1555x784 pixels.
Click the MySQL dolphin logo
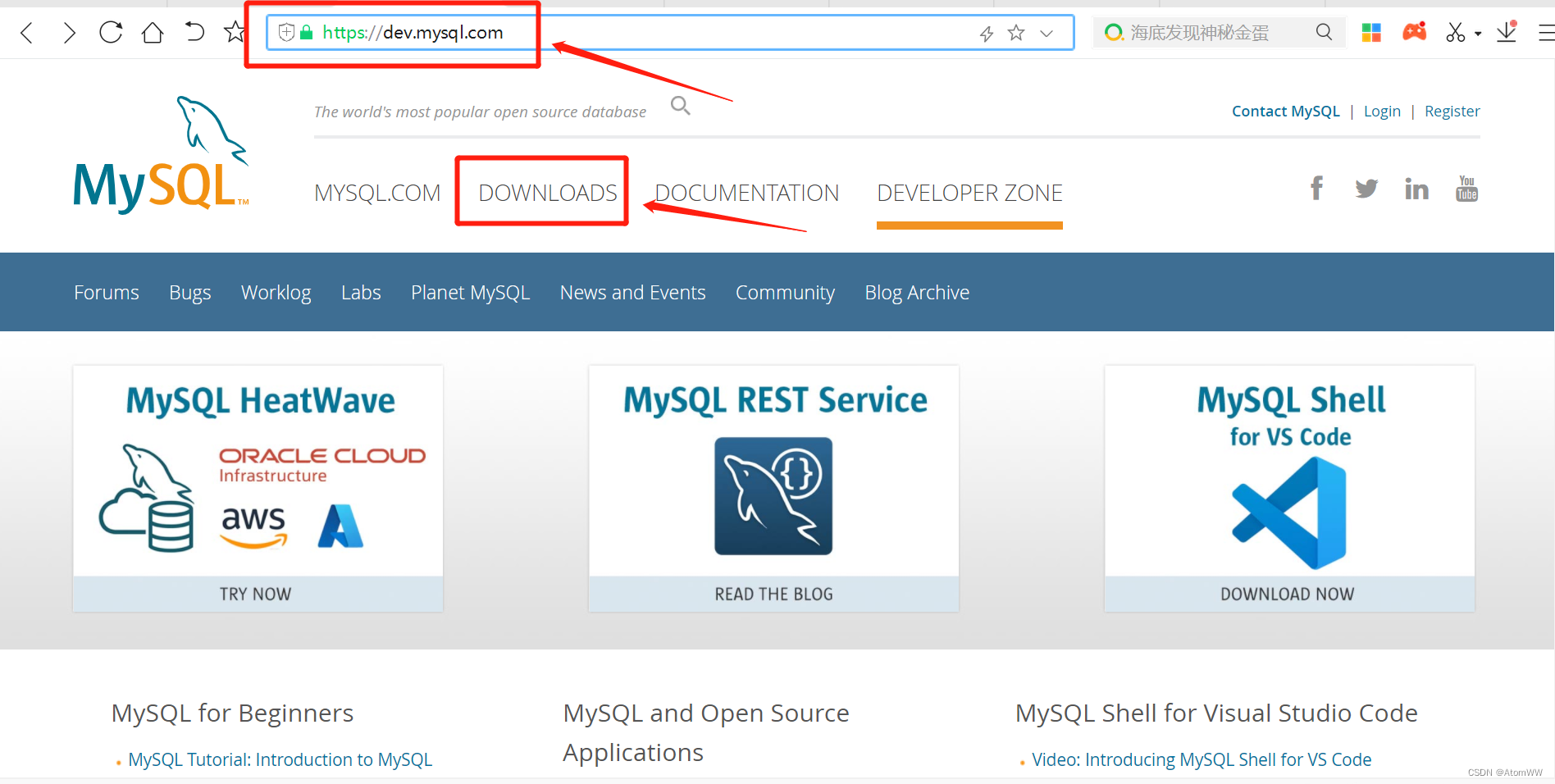pyautogui.click(x=161, y=155)
